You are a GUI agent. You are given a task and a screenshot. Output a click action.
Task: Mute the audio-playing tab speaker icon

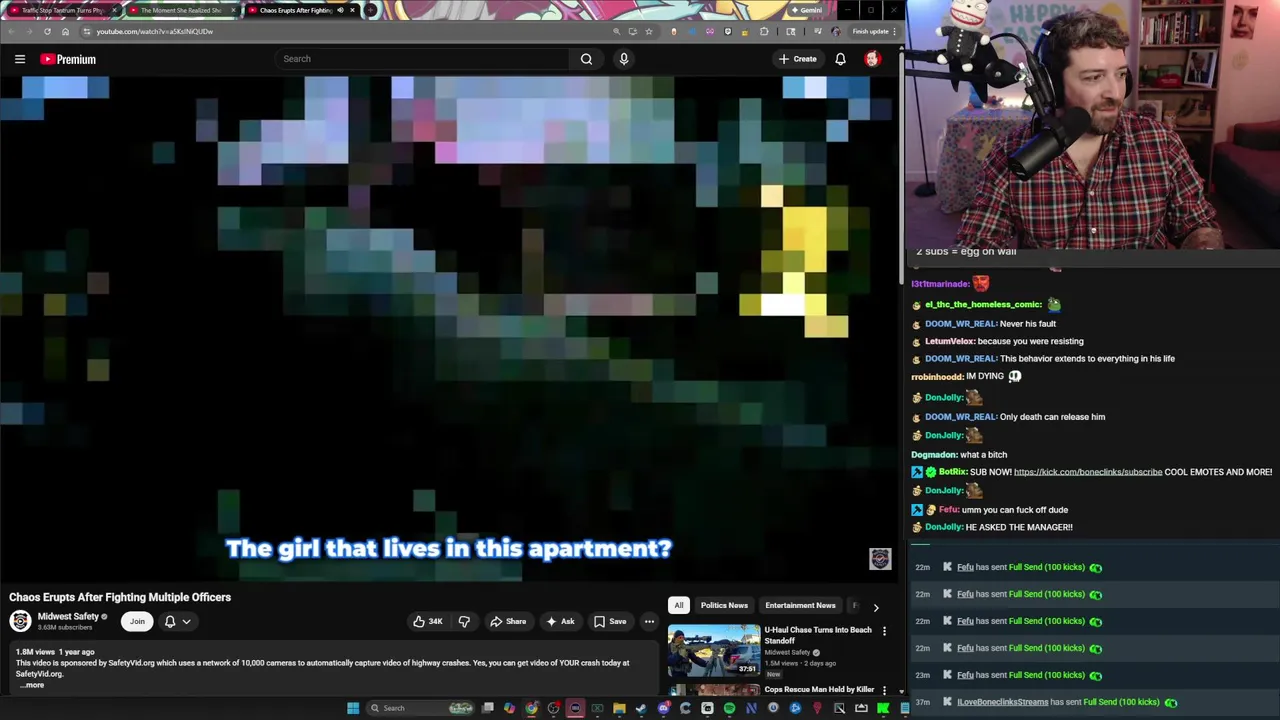340,10
